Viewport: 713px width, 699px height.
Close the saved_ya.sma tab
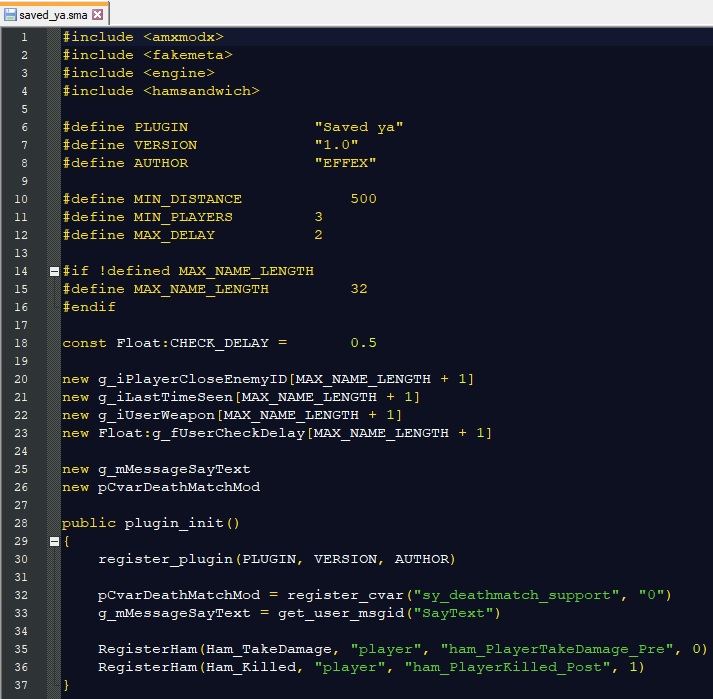tap(98, 13)
